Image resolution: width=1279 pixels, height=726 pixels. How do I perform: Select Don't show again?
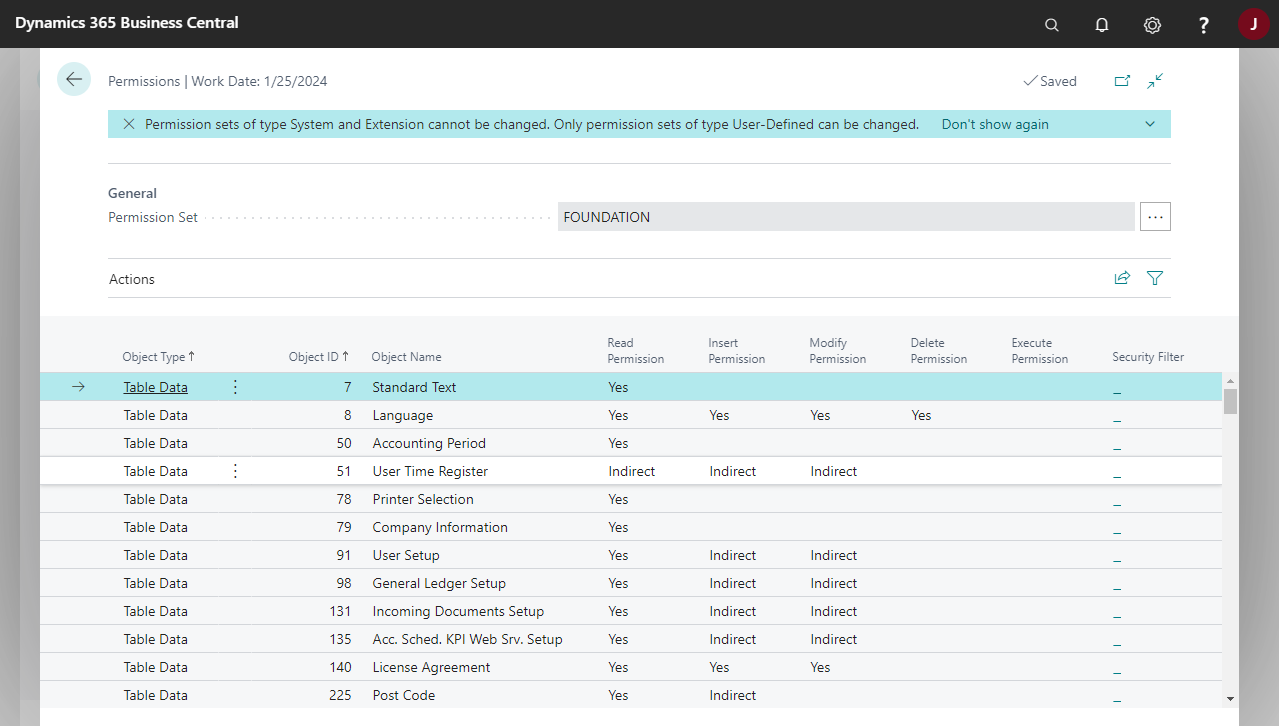[994, 123]
